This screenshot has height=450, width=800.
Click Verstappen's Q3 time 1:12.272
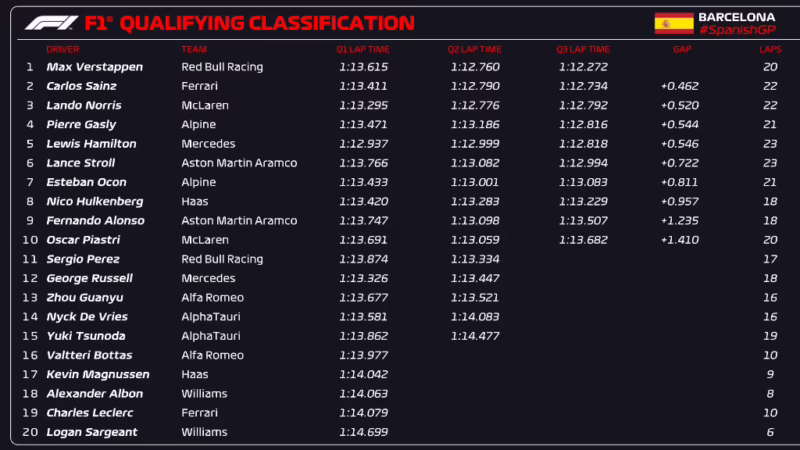pos(583,67)
